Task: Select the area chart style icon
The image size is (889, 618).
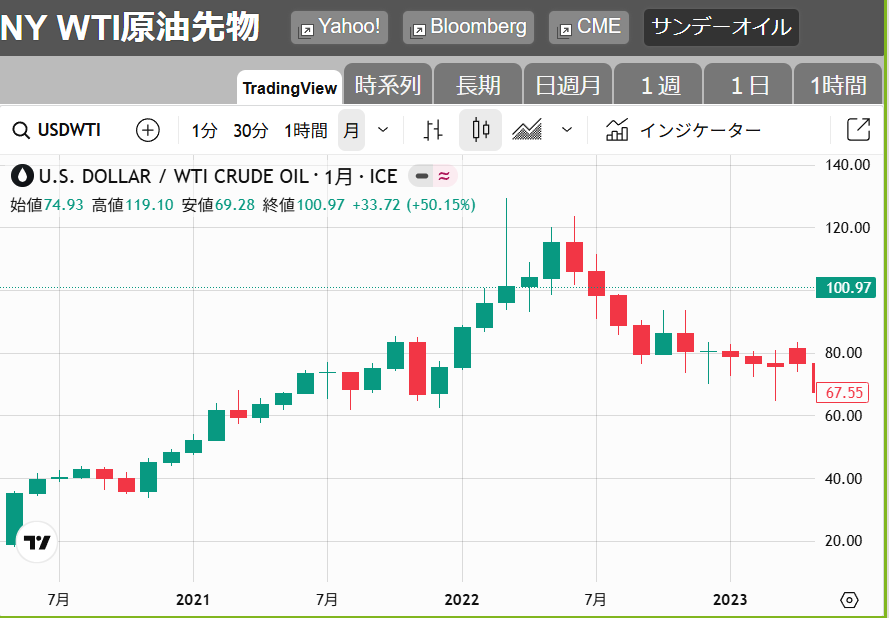Action: tap(527, 130)
